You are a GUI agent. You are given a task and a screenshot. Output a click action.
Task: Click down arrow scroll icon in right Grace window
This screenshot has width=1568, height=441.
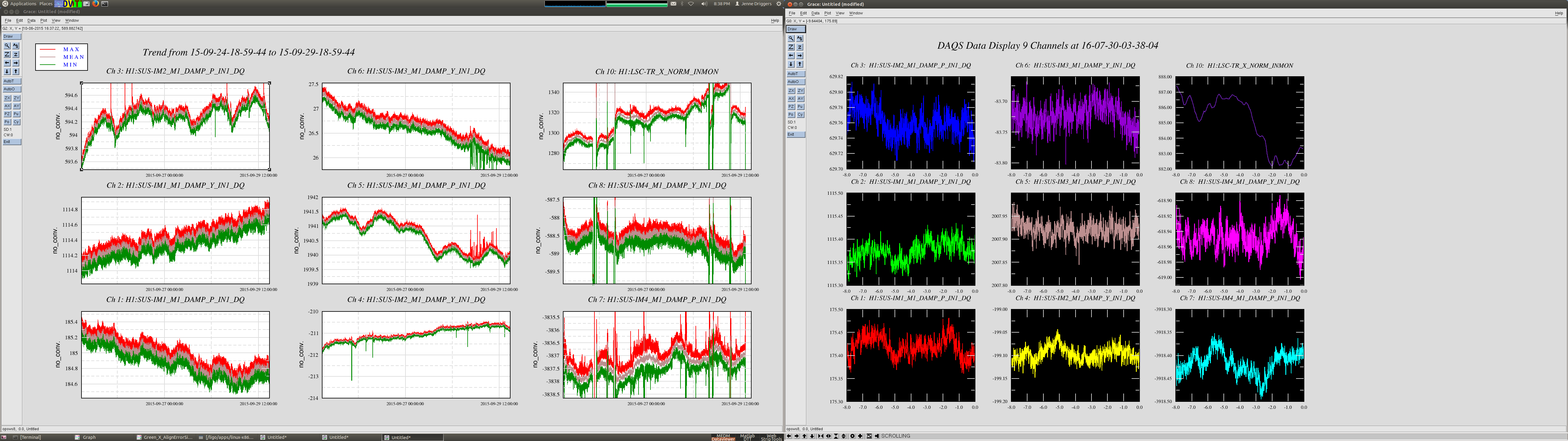(x=791, y=64)
